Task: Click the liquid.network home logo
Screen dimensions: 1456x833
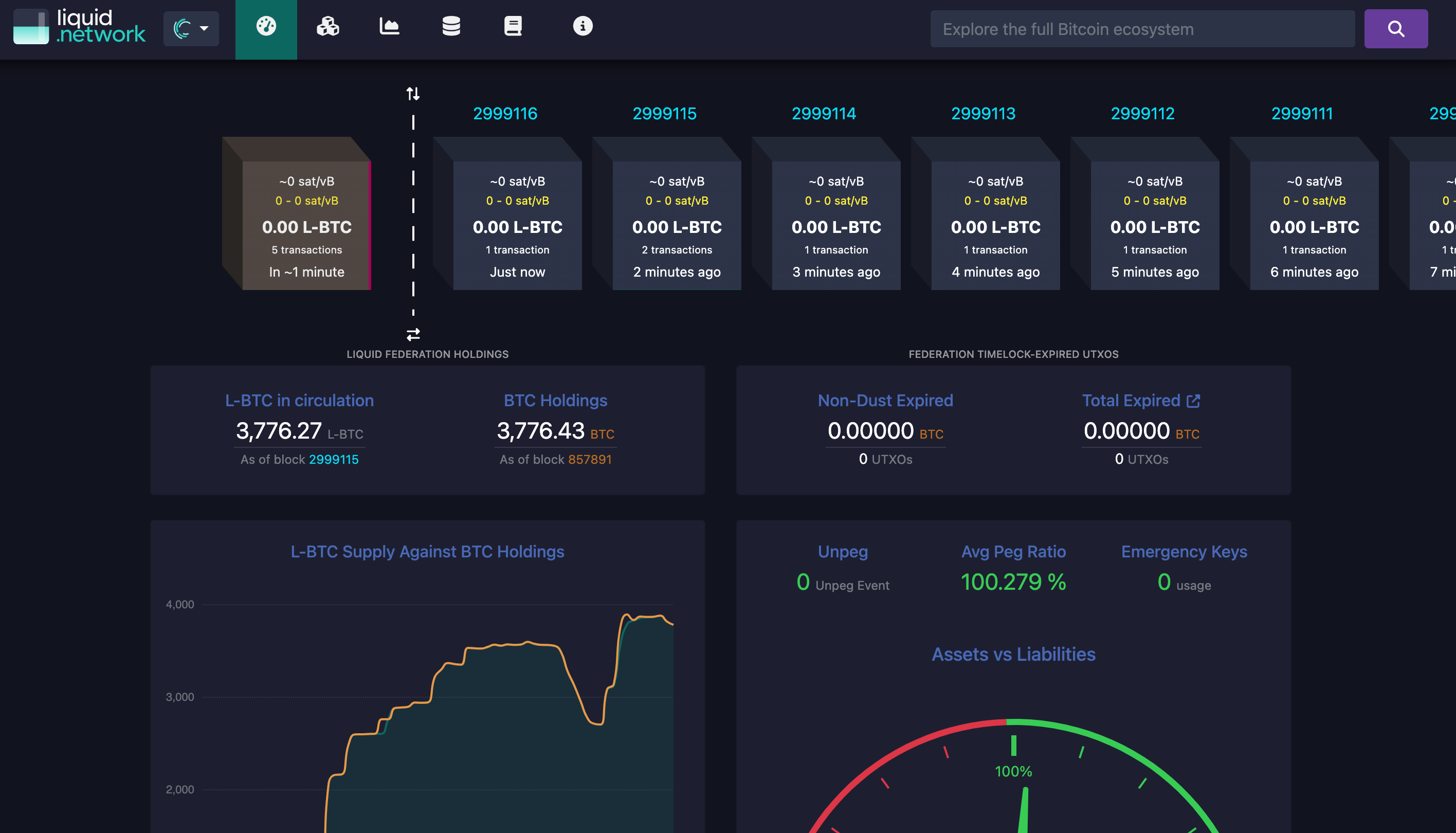Action: [80, 27]
